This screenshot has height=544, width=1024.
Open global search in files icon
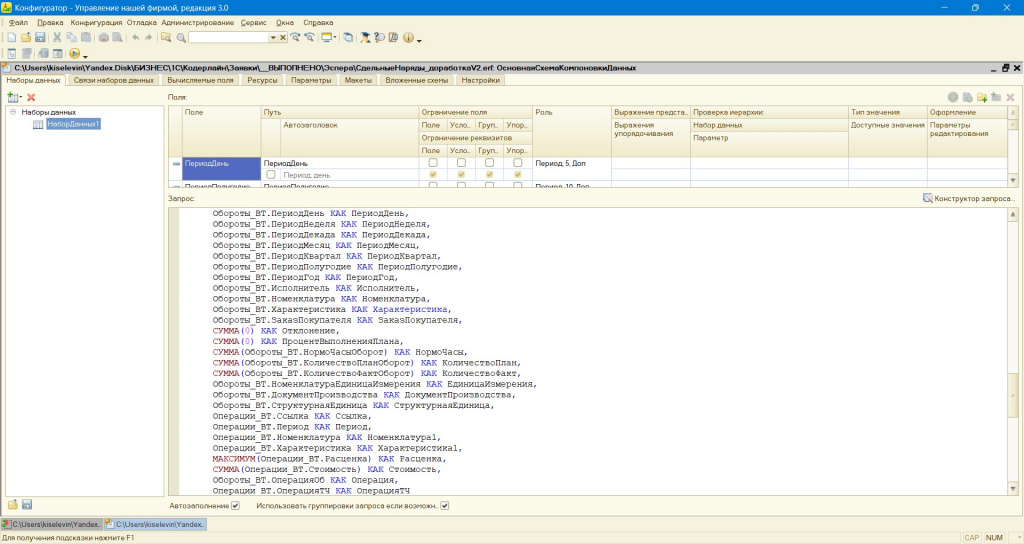coord(166,38)
